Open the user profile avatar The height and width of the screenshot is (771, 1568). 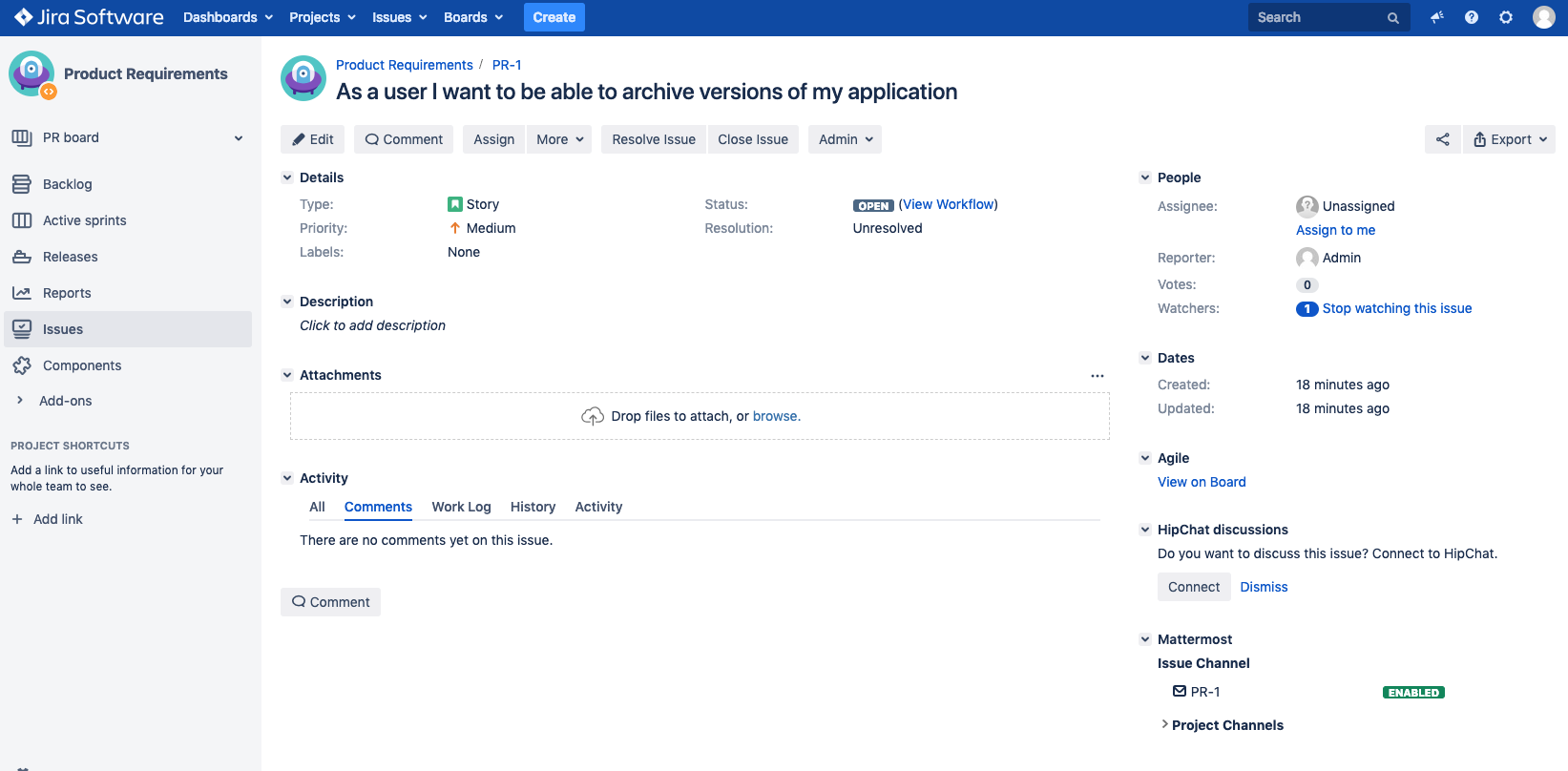(x=1543, y=17)
